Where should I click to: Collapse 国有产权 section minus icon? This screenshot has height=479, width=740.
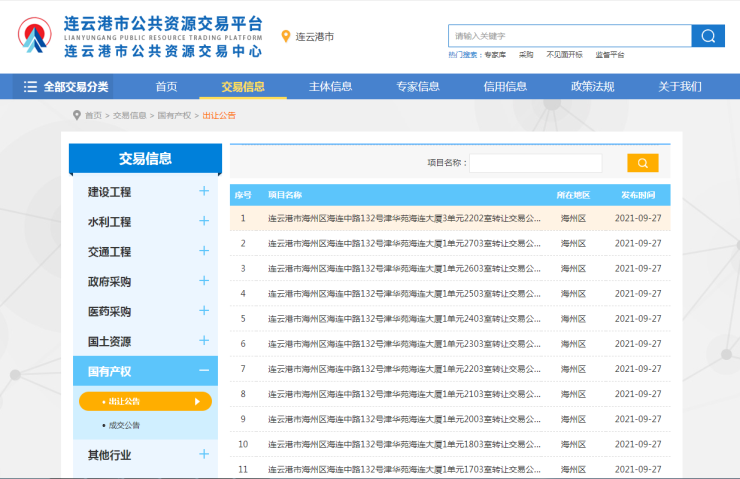pyautogui.click(x=204, y=371)
